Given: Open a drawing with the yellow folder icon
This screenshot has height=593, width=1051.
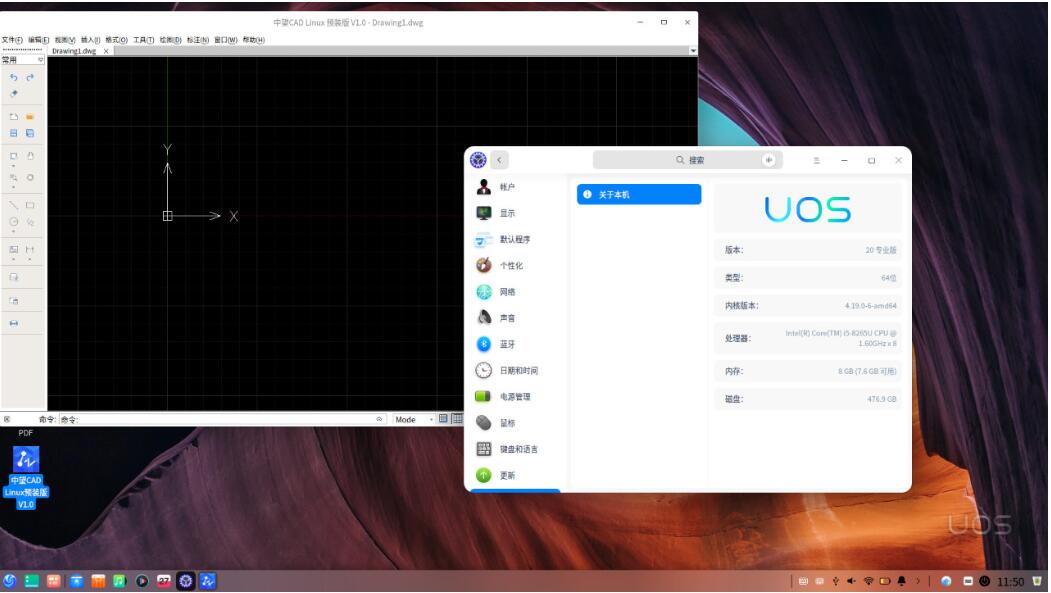Looking at the screenshot, I should tap(30, 117).
